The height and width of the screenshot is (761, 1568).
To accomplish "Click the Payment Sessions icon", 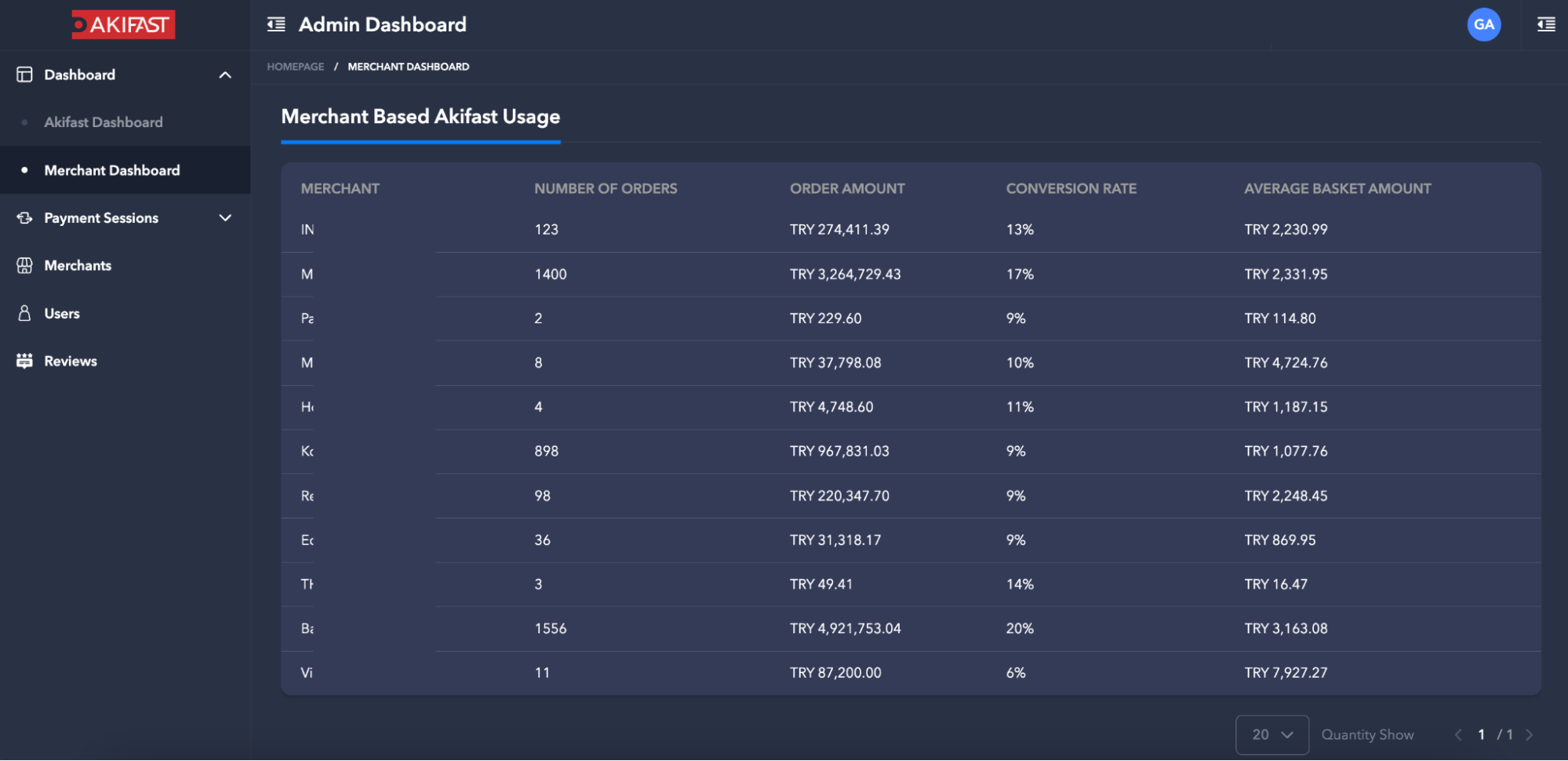I will (x=24, y=218).
